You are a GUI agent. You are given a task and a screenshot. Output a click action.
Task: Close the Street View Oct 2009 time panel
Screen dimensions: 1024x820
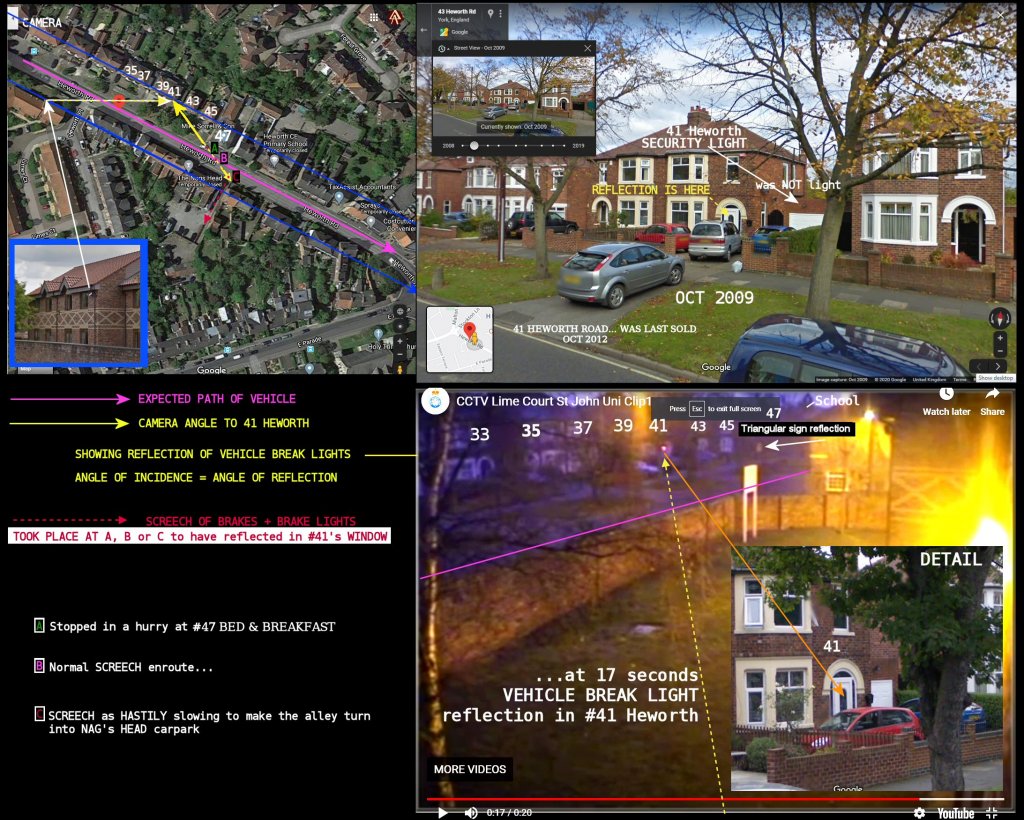(x=588, y=47)
